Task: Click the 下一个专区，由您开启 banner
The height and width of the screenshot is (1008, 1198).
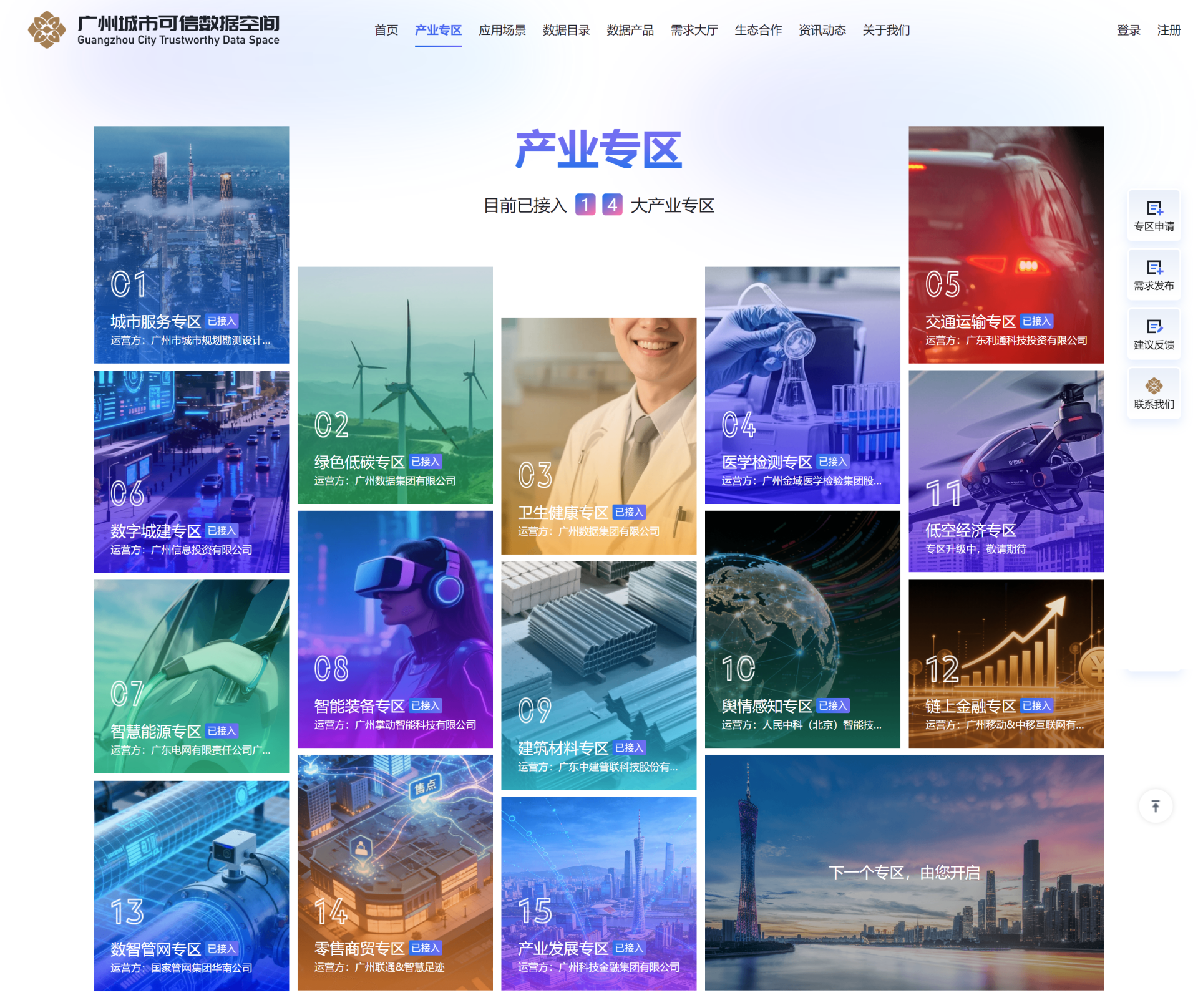Action: pyautogui.click(x=904, y=872)
